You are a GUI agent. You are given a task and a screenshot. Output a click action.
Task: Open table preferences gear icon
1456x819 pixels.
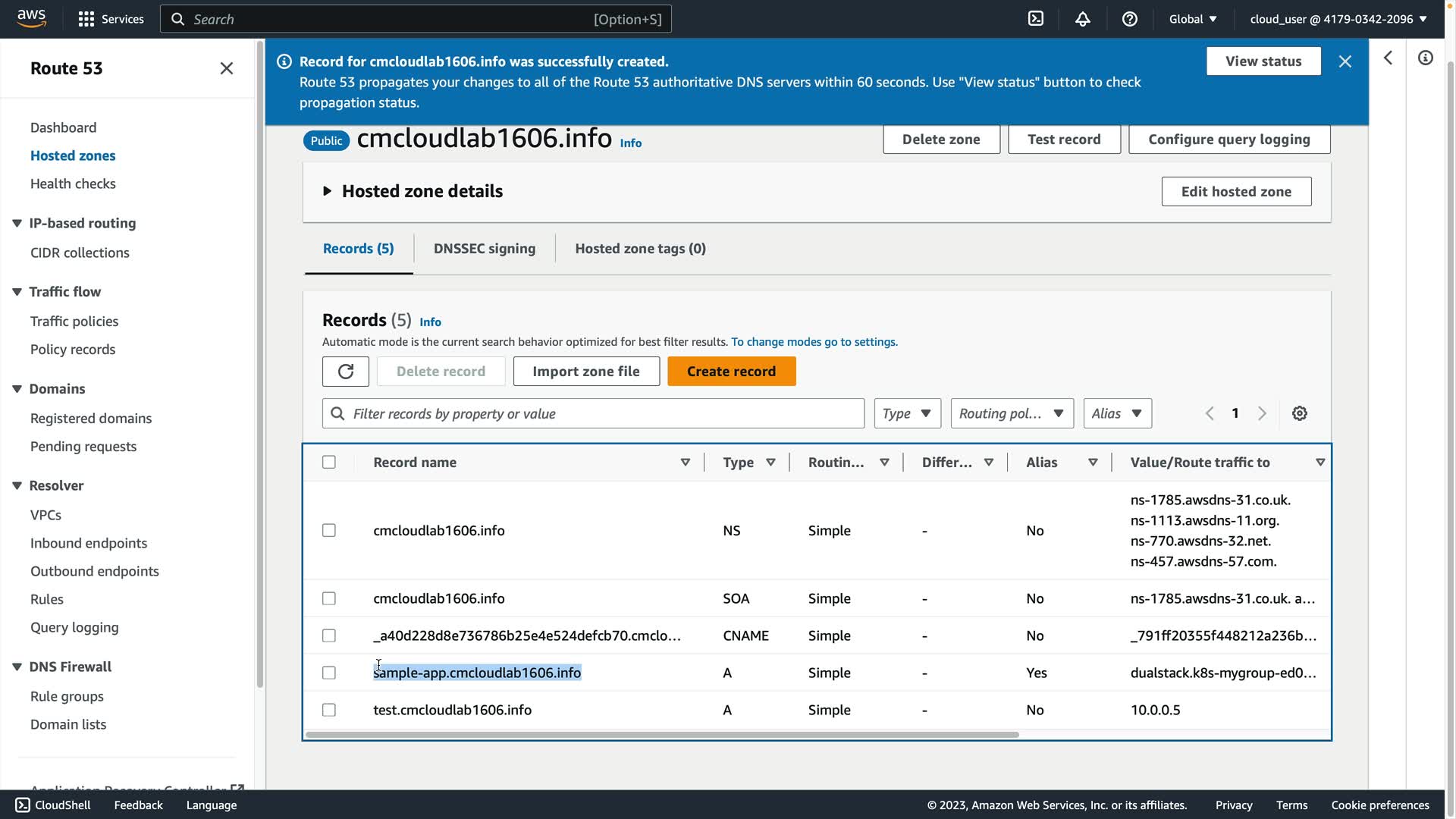1300,413
